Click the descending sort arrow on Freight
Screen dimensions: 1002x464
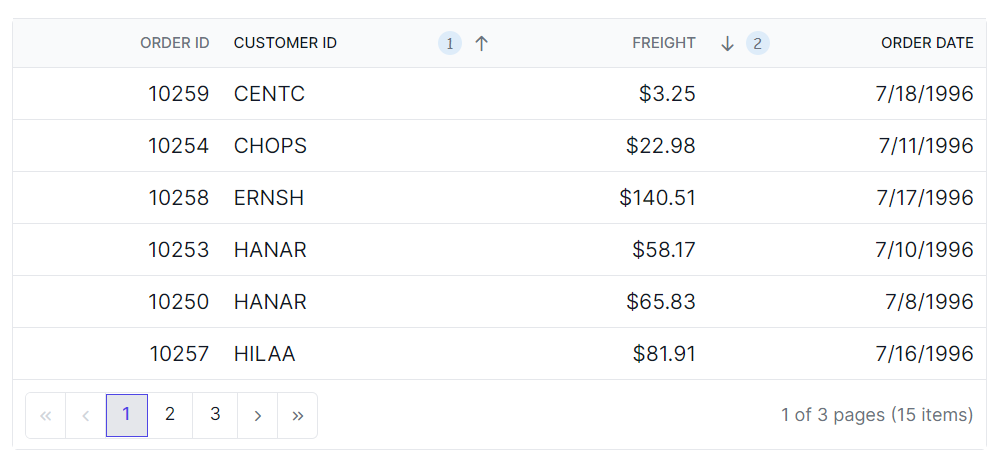(x=728, y=43)
